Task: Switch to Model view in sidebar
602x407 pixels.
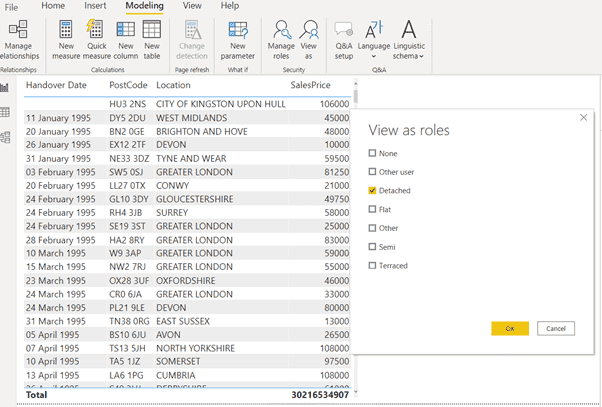Action: (5, 137)
